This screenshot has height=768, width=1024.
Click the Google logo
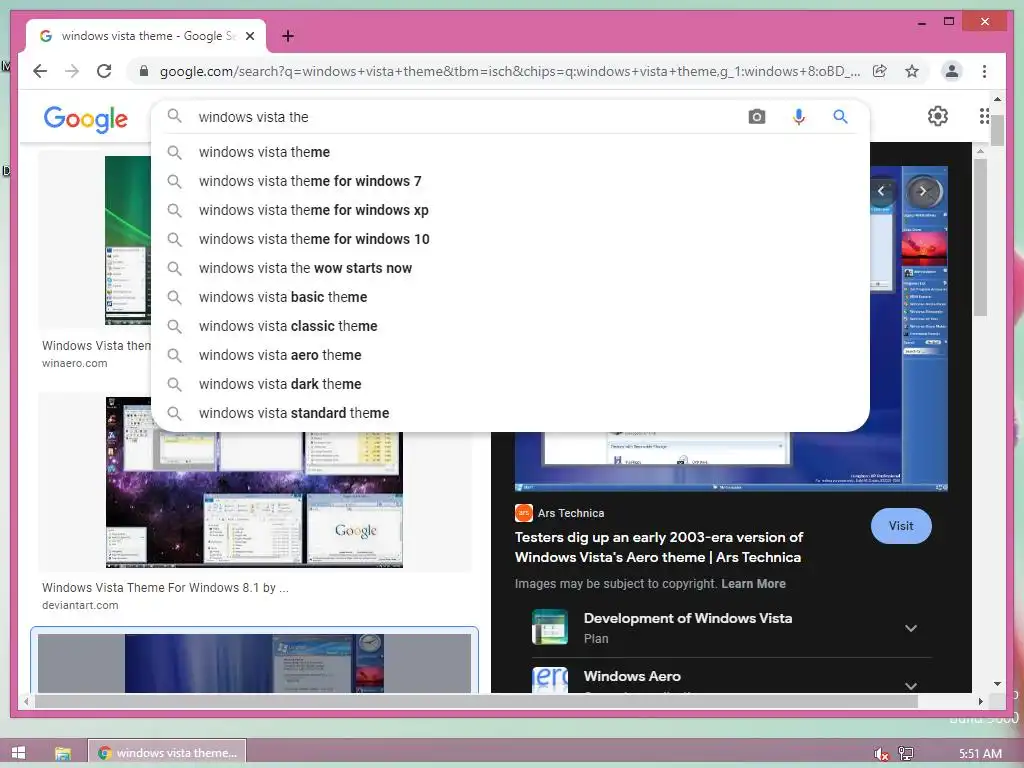point(86,119)
